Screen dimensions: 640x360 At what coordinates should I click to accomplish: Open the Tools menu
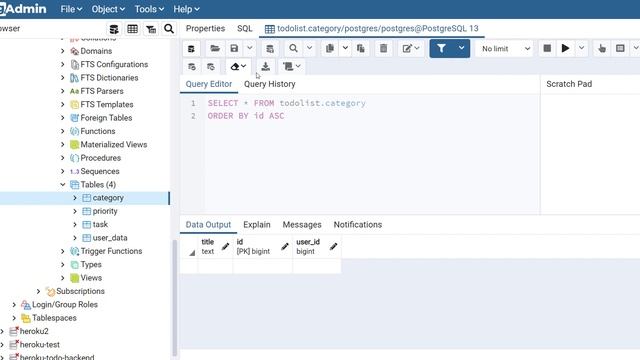click(x=149, y=9)
